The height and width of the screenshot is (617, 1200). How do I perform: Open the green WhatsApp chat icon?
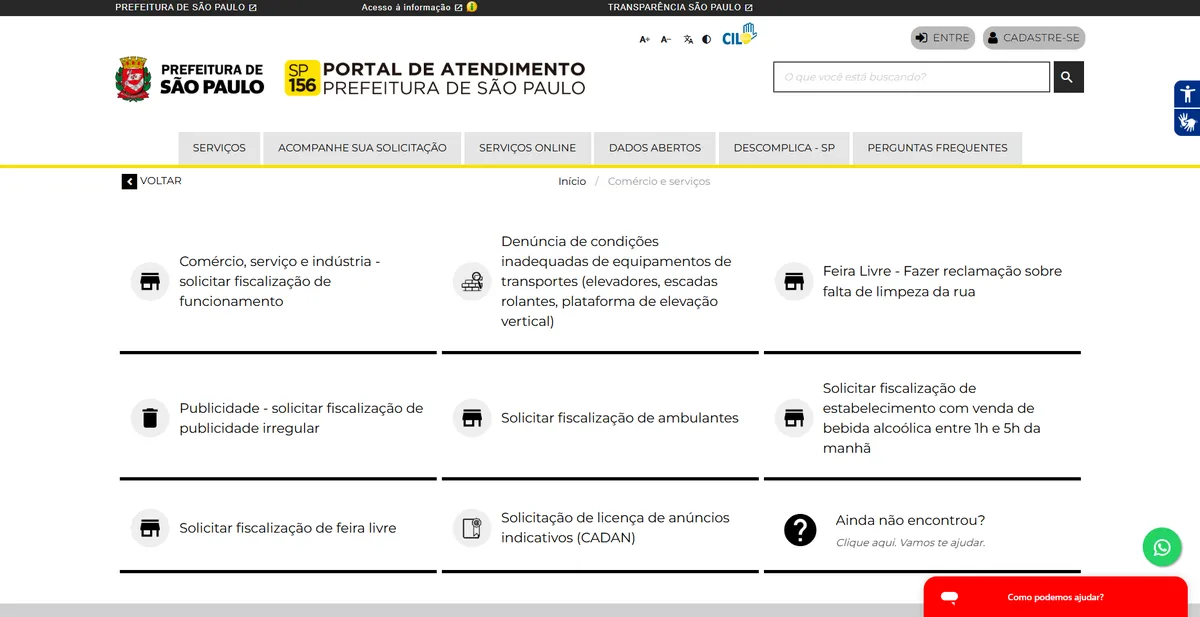click(1161, 547)
